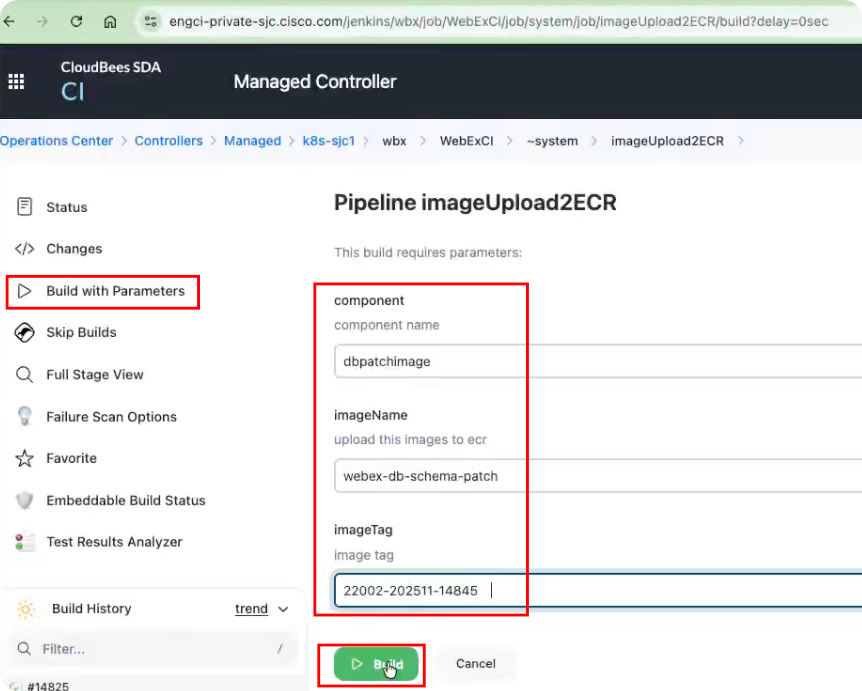Reload the page with refresh icon
This screenshot has height=691, width=862.
76,21
